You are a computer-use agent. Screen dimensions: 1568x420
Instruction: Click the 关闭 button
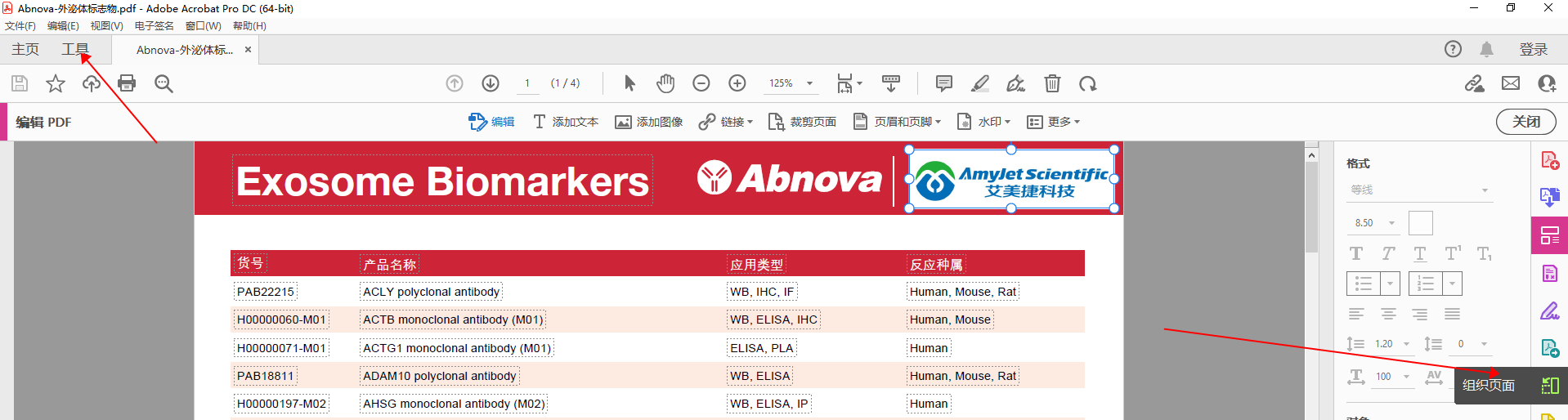point(1525,122)
